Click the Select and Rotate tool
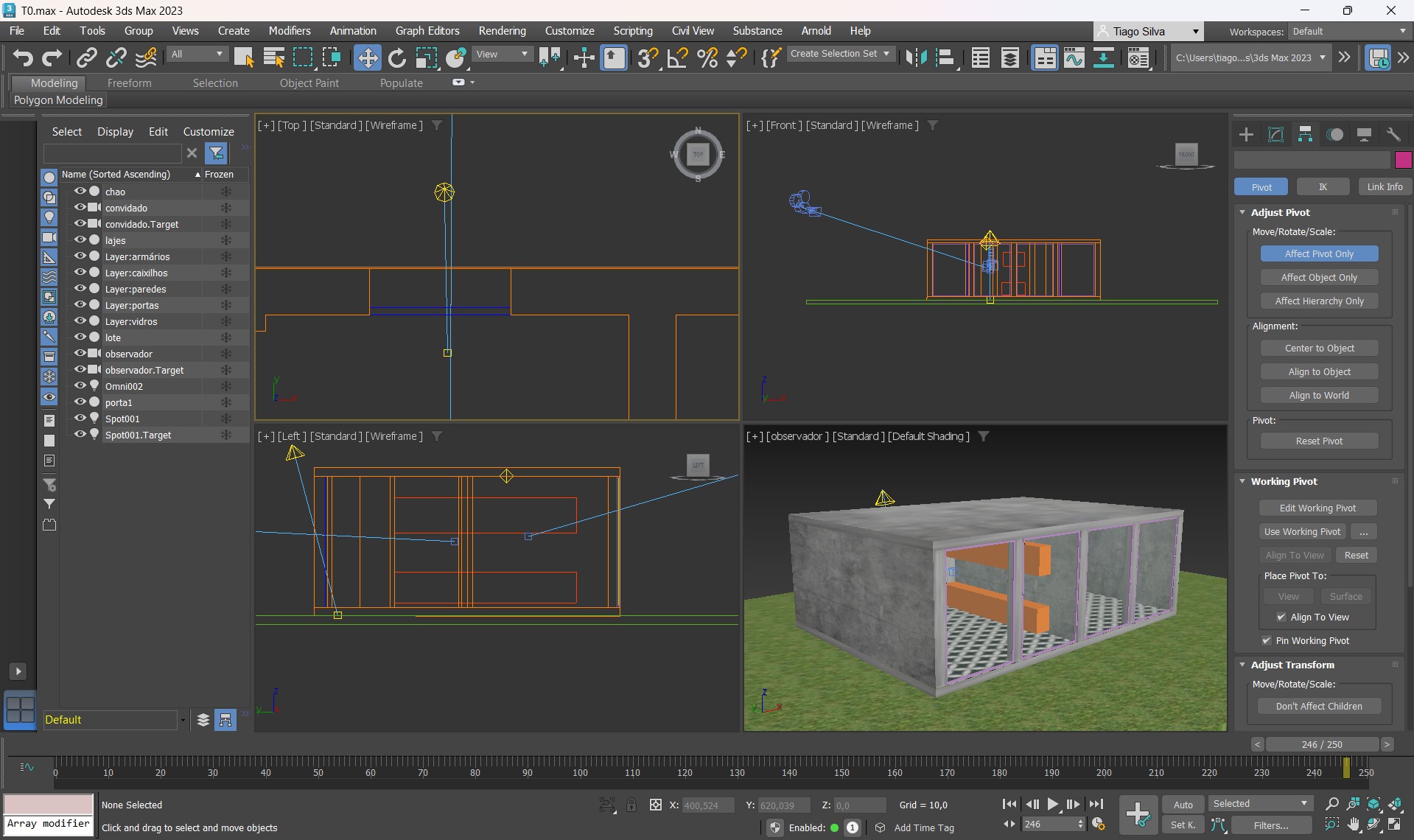Viewport: 1414px width, 840px height. (397, 57)
